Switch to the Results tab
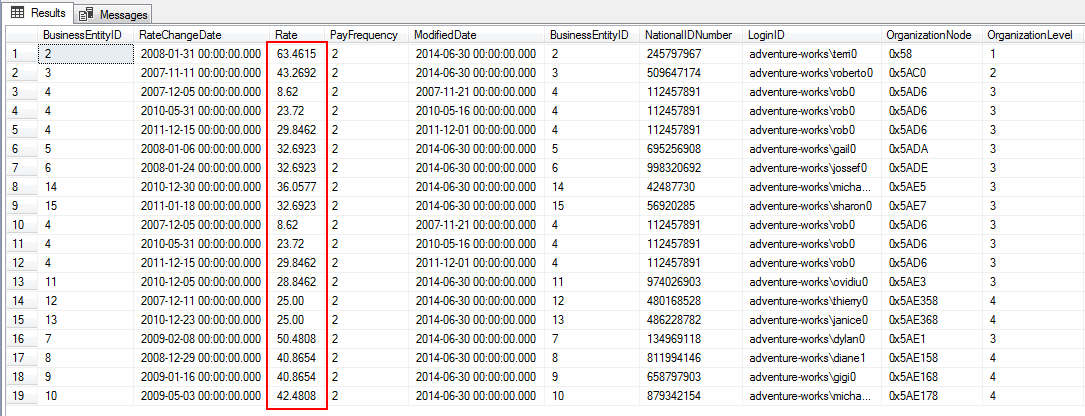 point(38,13)
